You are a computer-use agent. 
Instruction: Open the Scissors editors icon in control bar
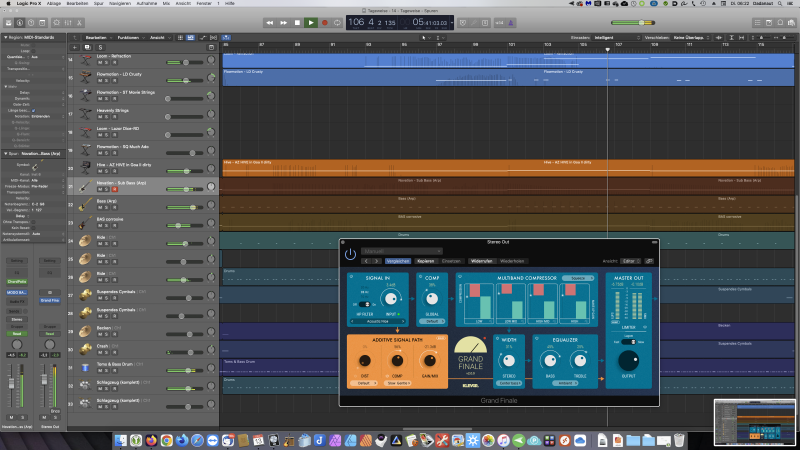[x=79, y=22]
